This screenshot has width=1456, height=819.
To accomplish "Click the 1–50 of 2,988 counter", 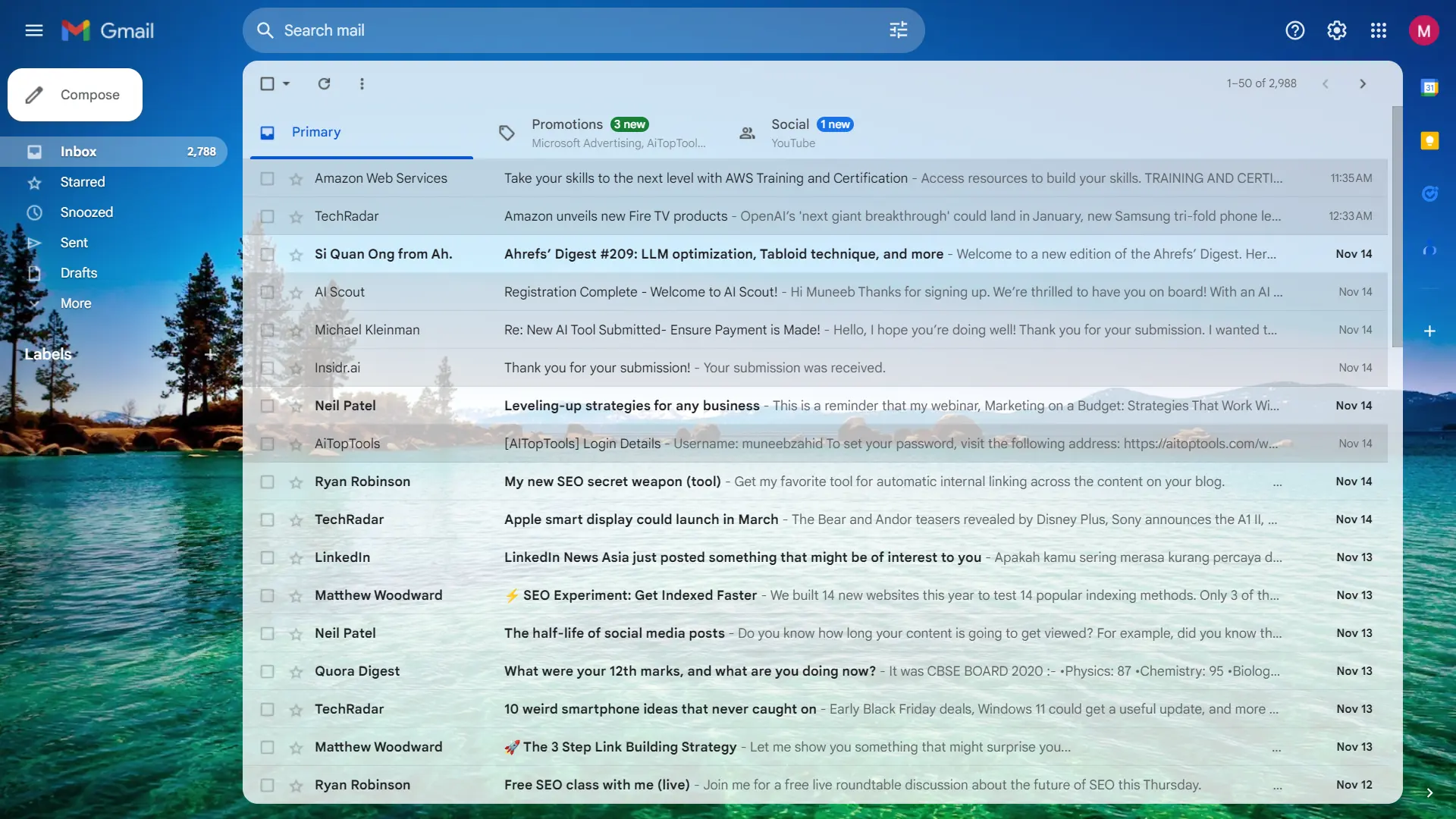I will (x=1262, y=83).
